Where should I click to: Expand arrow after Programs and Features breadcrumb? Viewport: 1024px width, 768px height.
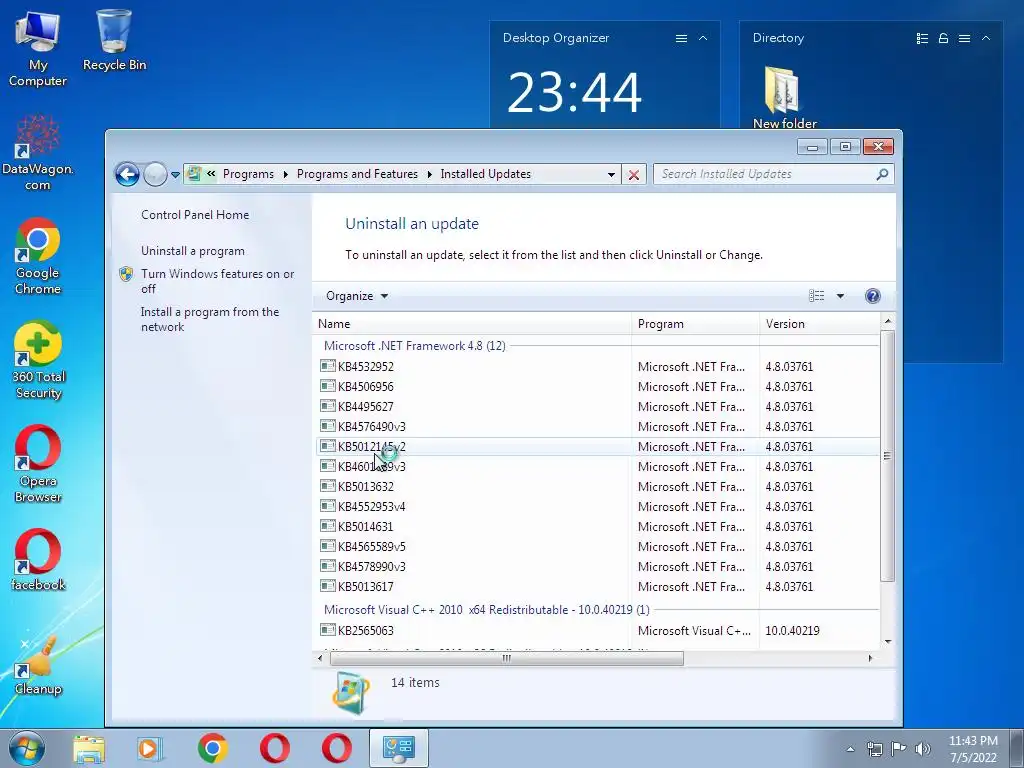tap(430, 174)
